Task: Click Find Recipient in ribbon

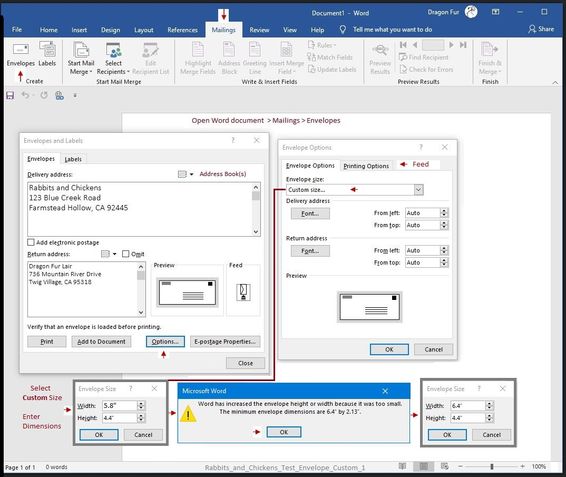Action: click(424, 57)
